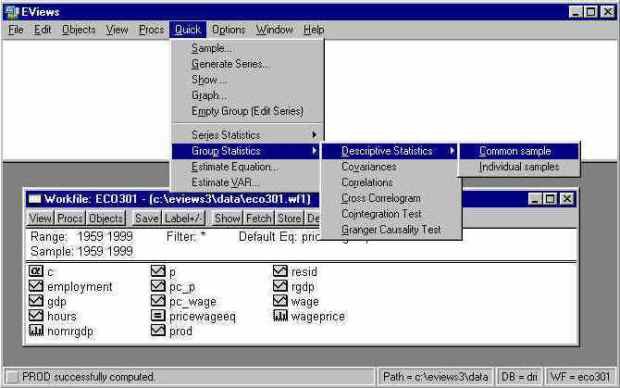620x388 pixels.
Task: Click the Save button in workfile
Action: pos(147,218)
